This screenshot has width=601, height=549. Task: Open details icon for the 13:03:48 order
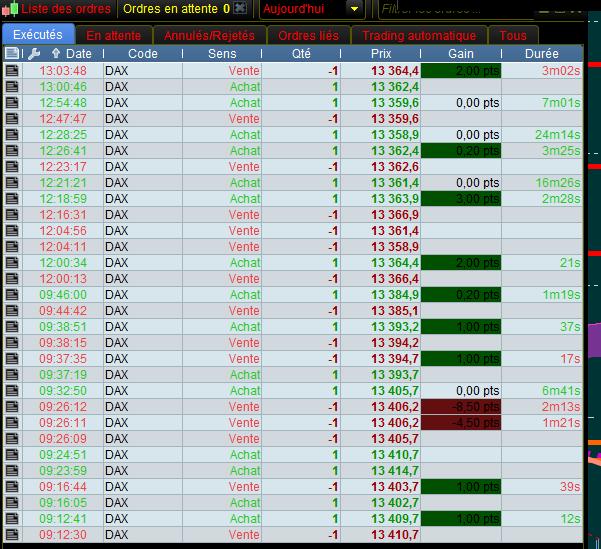click(x=12, y=71)
